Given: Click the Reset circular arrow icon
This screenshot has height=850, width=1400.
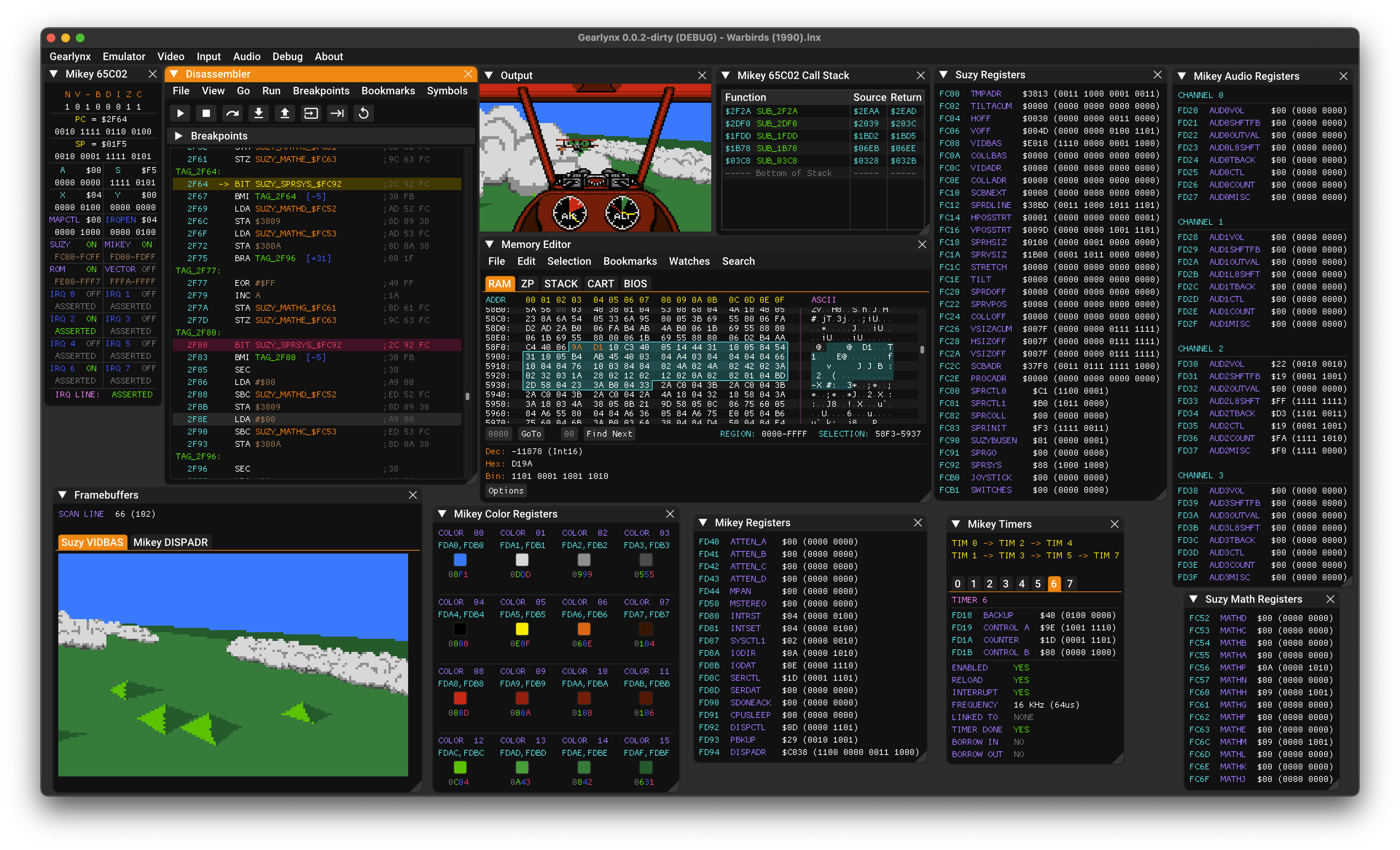Looking at the screenshot, I should click(364, 113).
